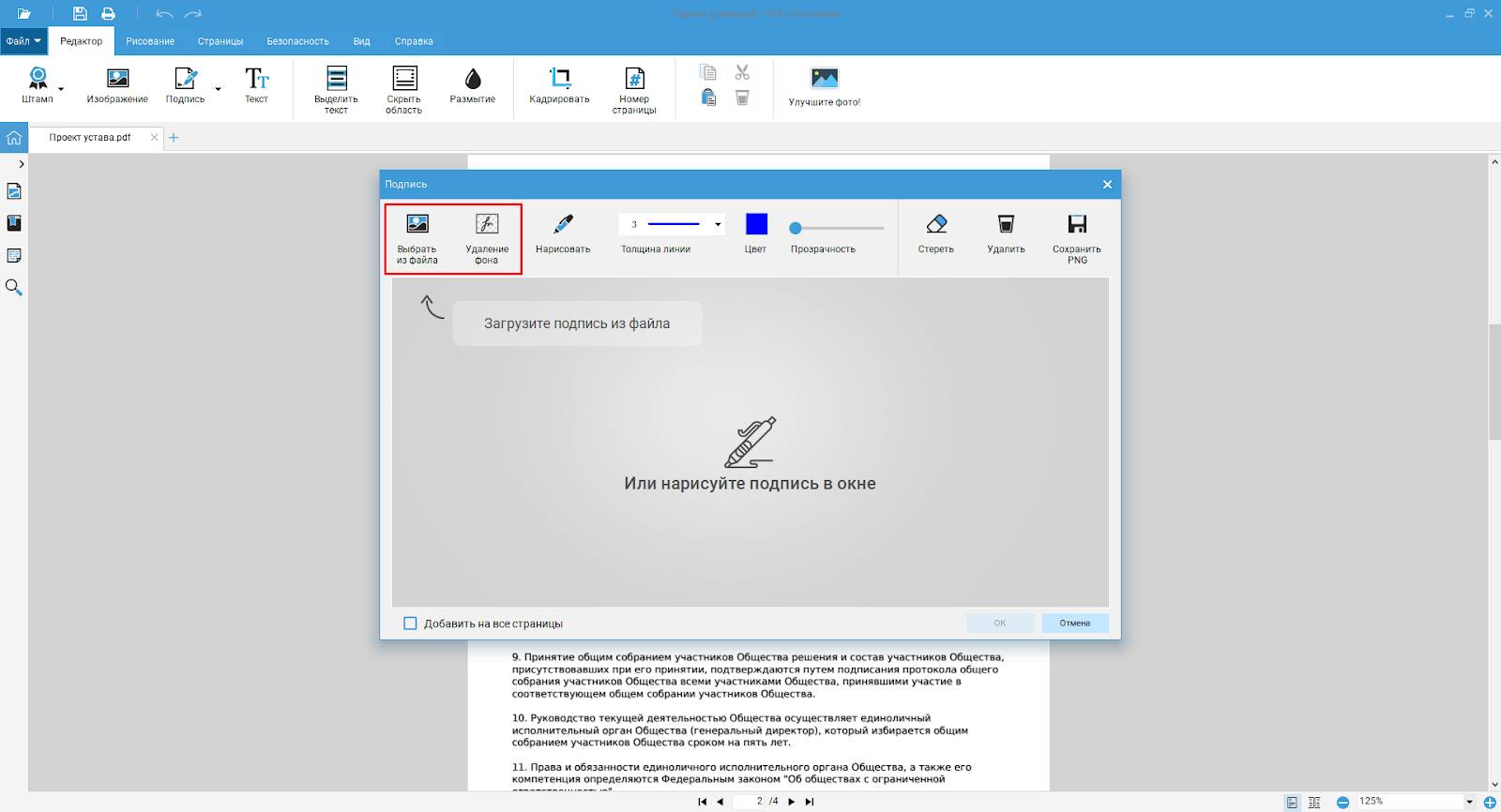This screenshot has width=1501, height=812.
Task: Enable Добавить на все страницы checkbox
Action: pos(410,624)
